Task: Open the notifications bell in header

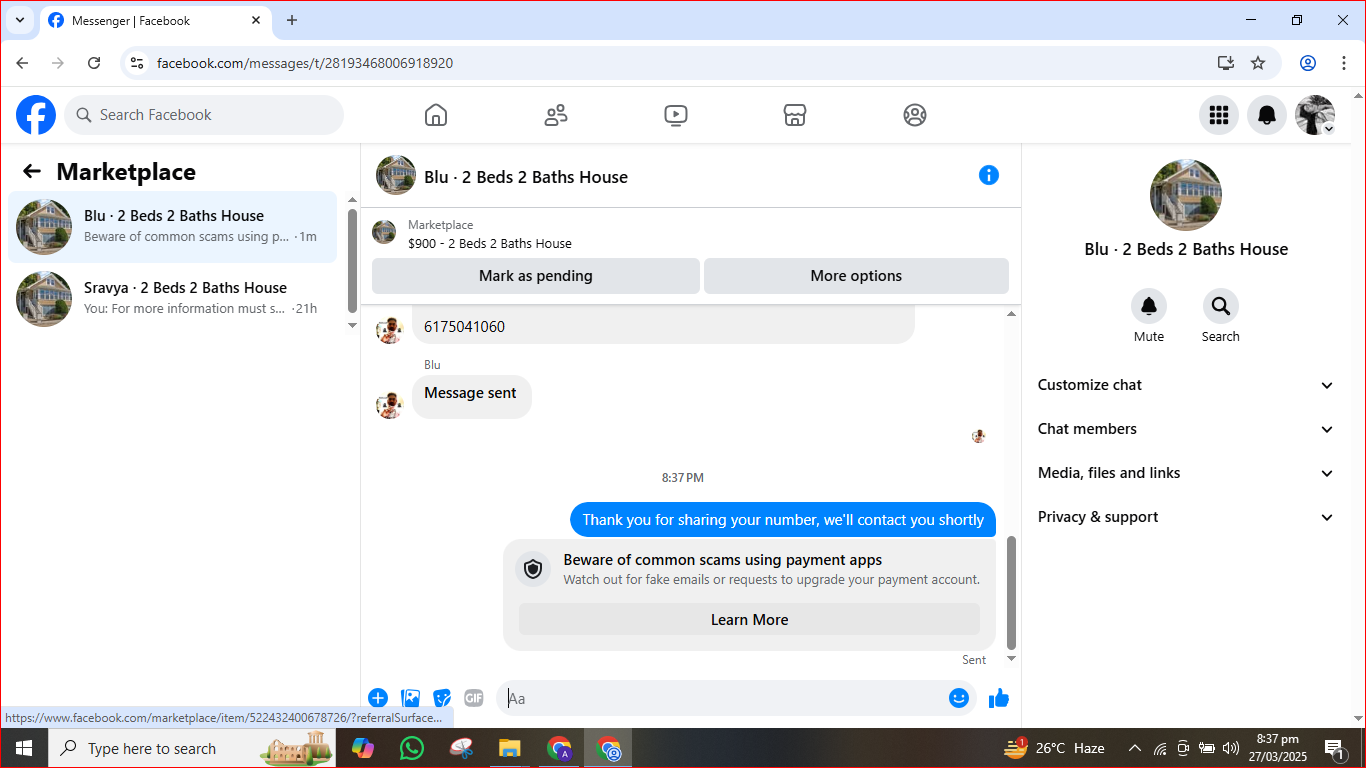Action: pos(1267,115)
